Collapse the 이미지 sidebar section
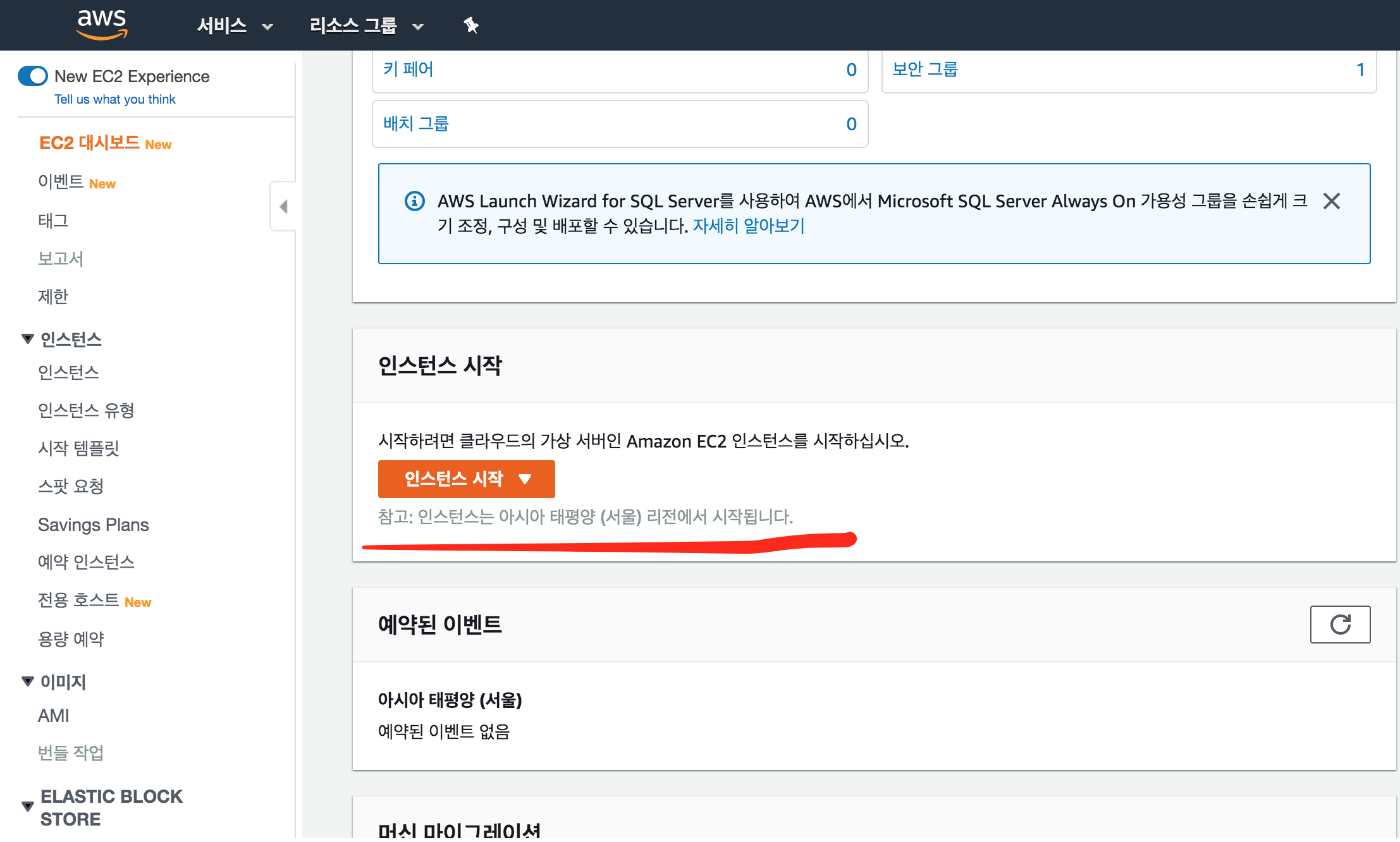The height and width of the screenshot is (842, 1400). [28, 681]
